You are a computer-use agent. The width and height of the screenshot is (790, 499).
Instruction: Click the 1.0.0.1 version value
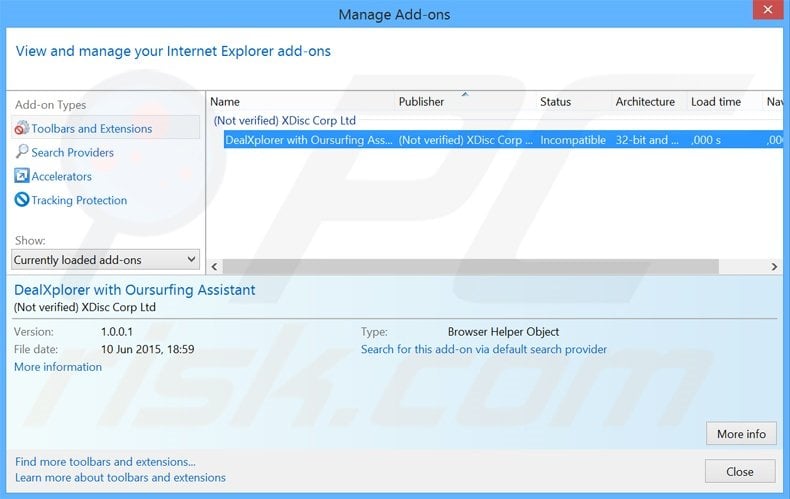(x=117, y=332)
